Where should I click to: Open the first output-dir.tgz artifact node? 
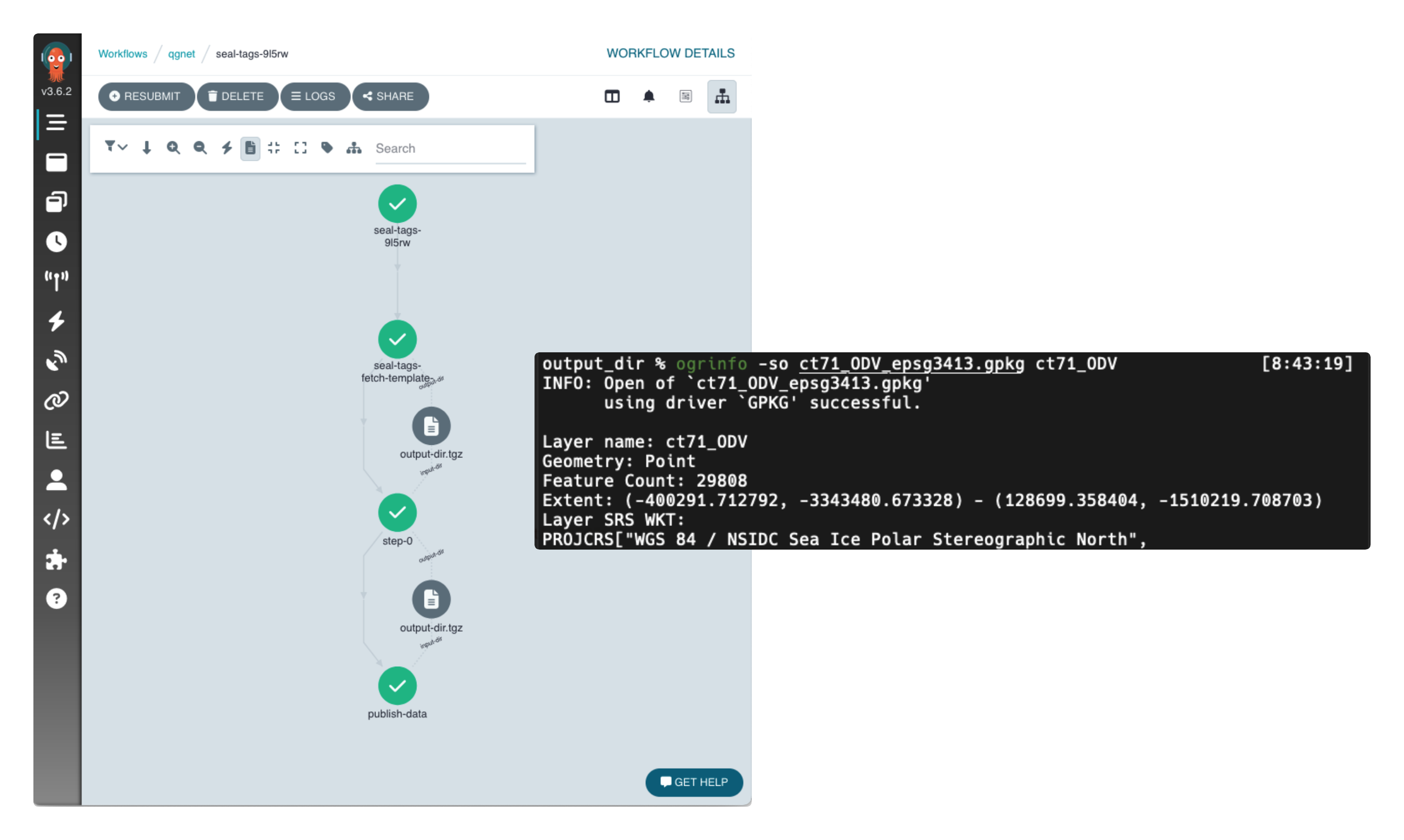click(x=431, y=426)
